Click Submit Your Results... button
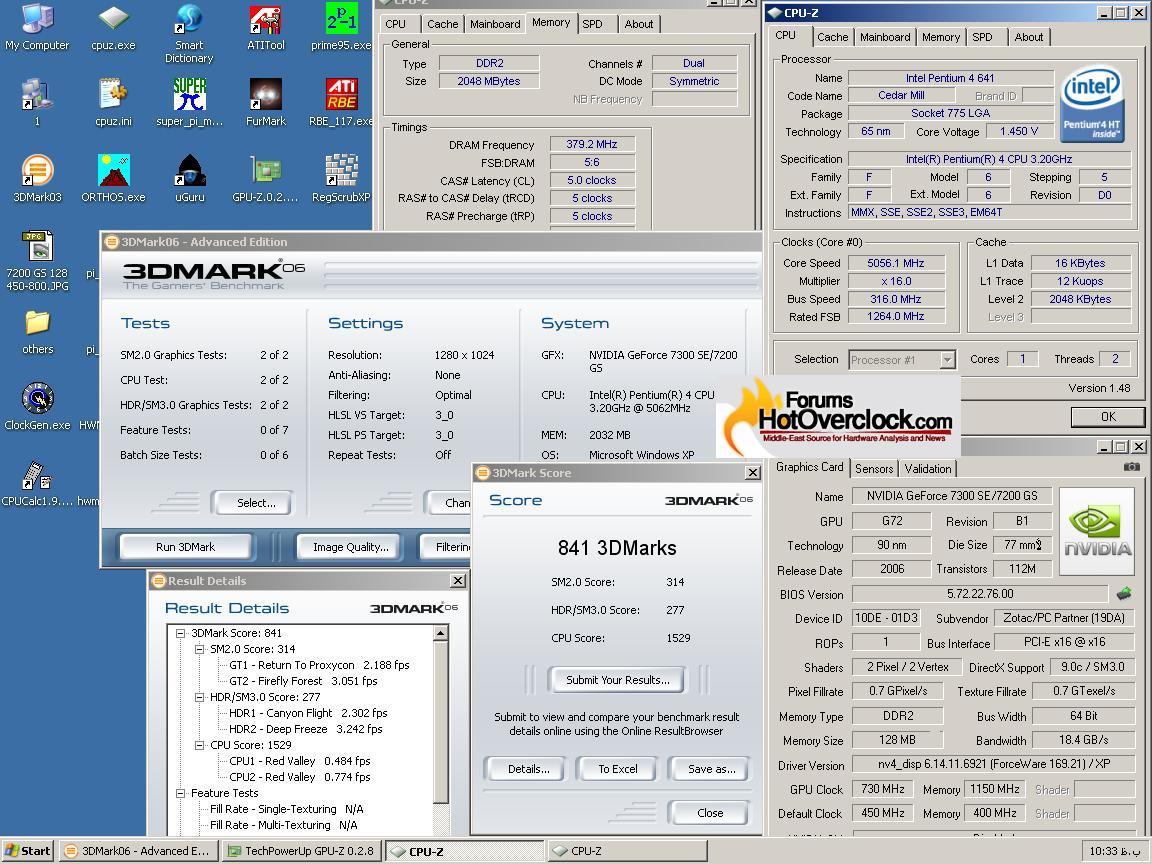This screenshot has width=1152, height=864. point(617,680)
